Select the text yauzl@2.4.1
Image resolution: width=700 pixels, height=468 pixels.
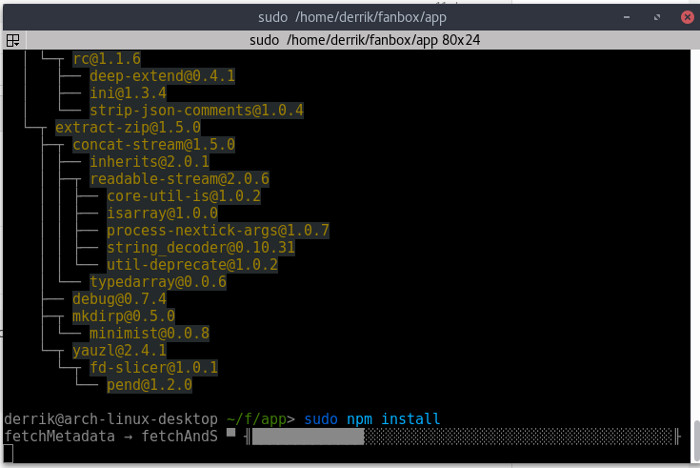coord(119,350)
